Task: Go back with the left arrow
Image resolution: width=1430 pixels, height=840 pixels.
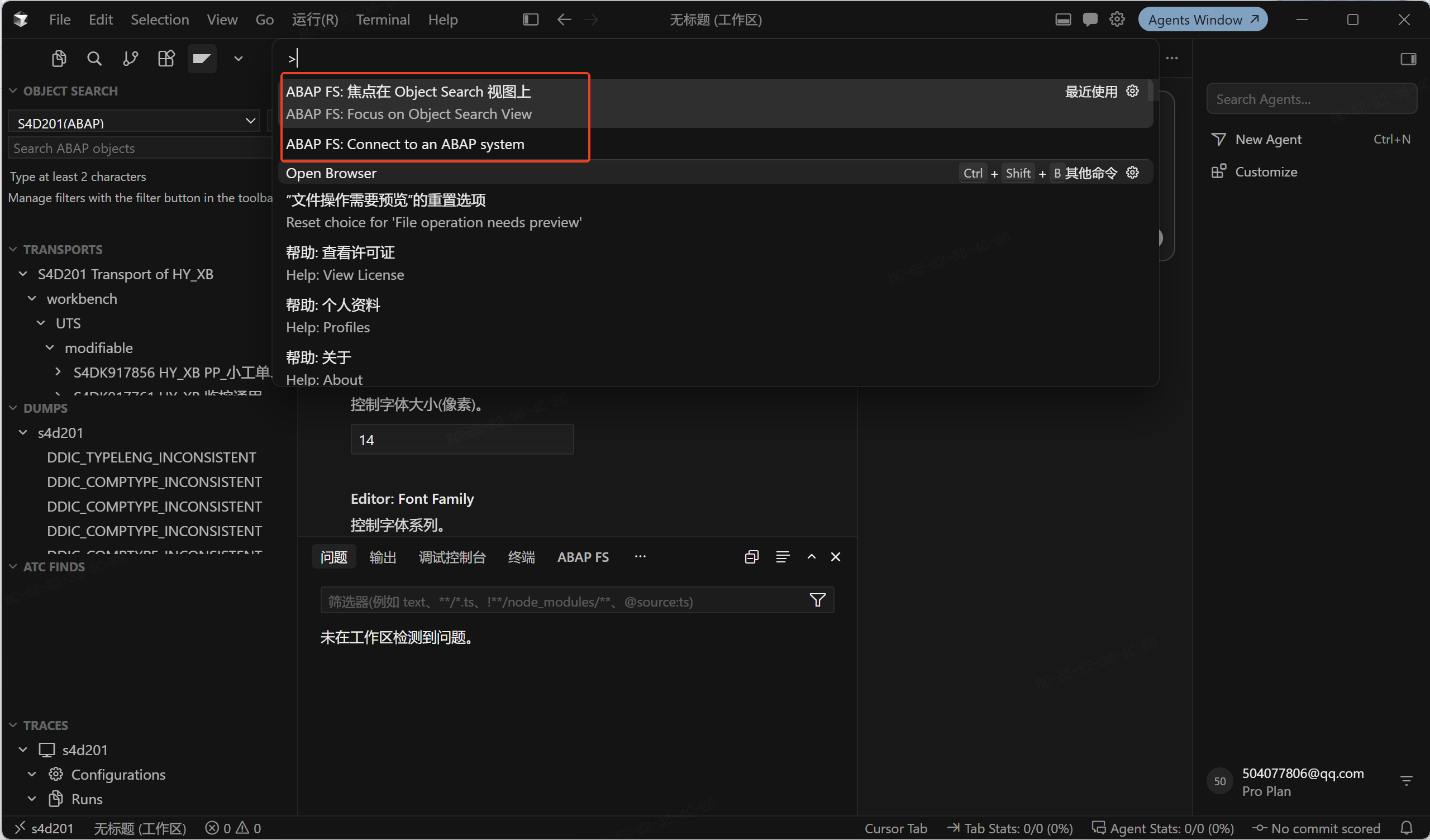Action: coord(564,20)
